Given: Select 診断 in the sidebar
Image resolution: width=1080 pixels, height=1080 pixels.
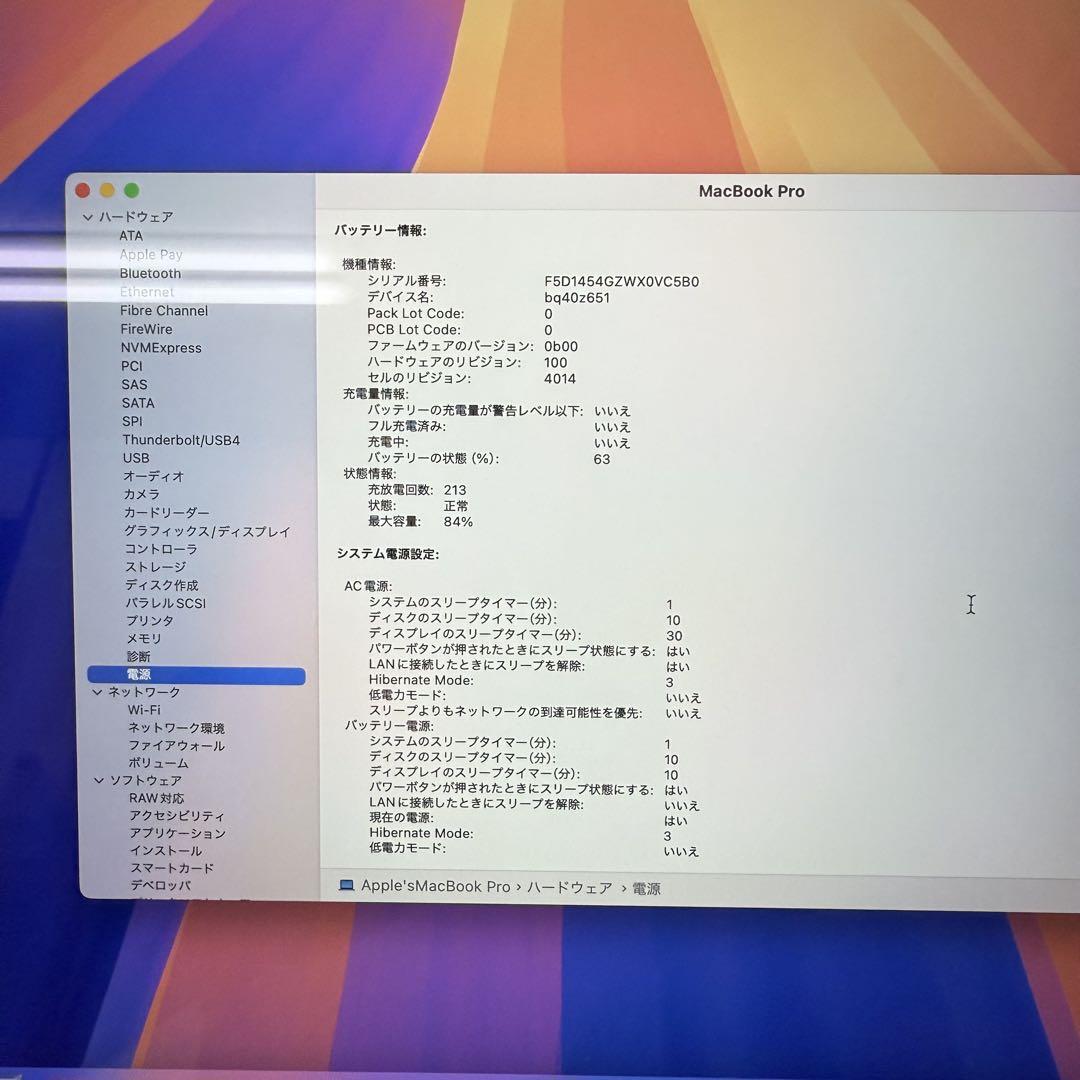Looking at the screenshot, I should (x=138, y=656).
